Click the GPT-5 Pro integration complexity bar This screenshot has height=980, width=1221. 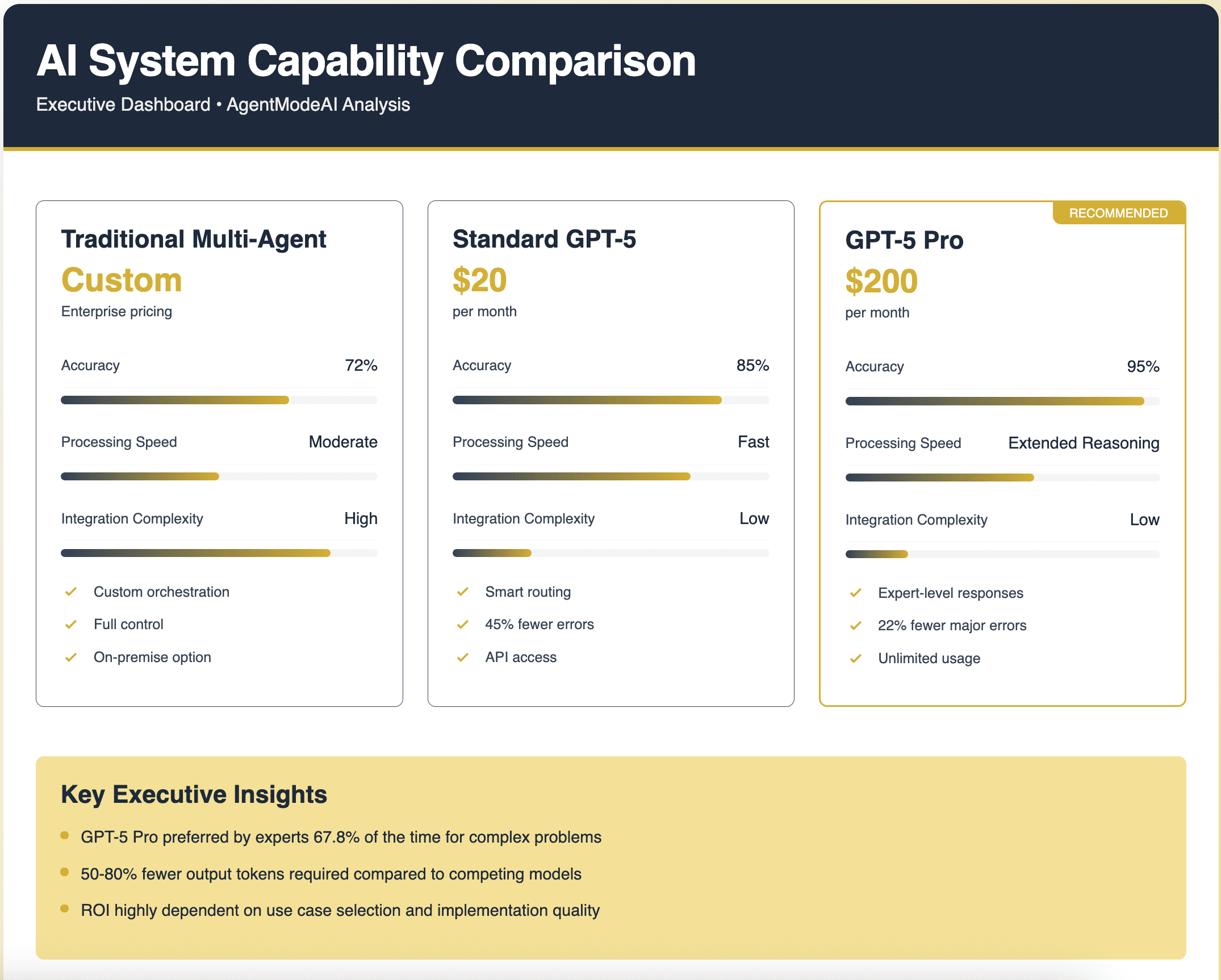[1002, 554]
